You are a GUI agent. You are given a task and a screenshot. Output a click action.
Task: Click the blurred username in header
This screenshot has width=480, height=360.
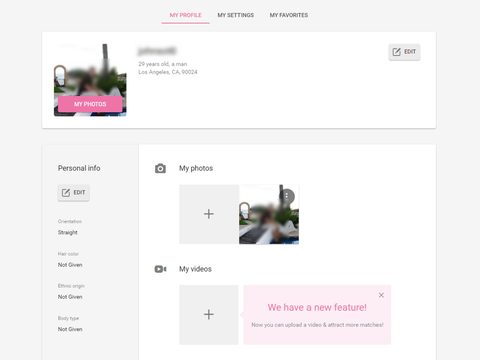157,51
